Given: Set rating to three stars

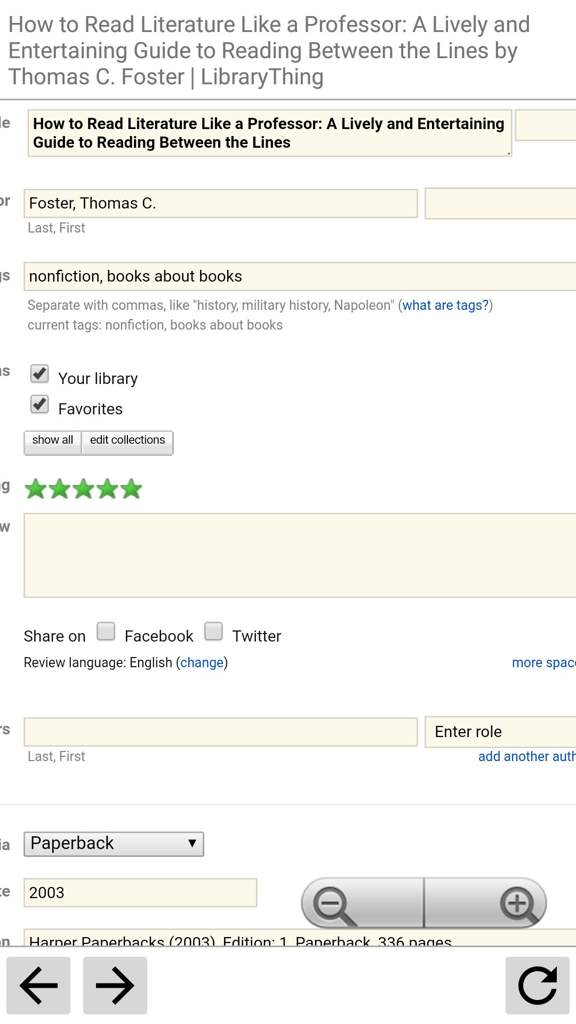Looking at the screenshot, I should pyautogui.click(x=84, y=488).
